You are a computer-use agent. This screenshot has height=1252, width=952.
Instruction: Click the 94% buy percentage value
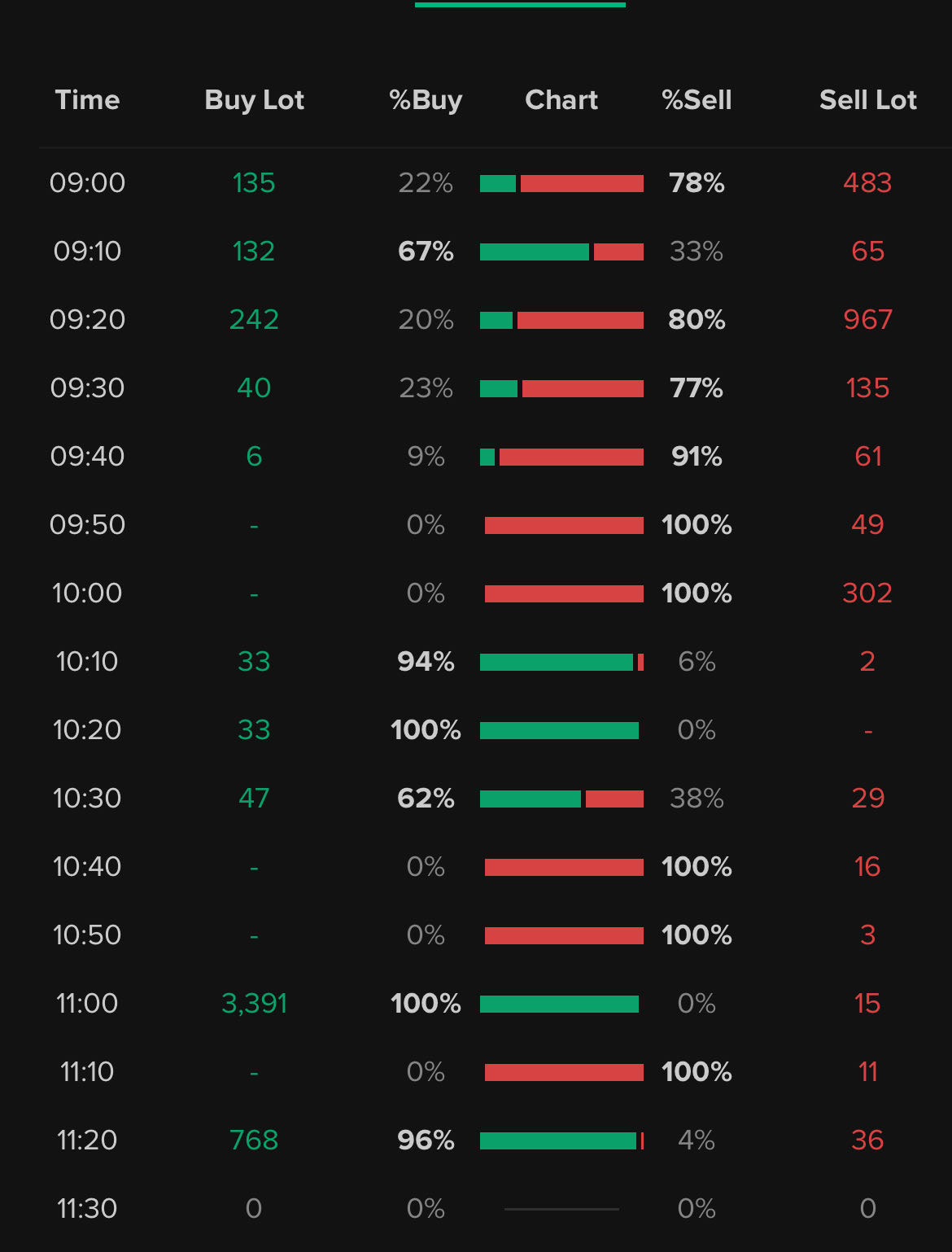(x=426, y=662)
